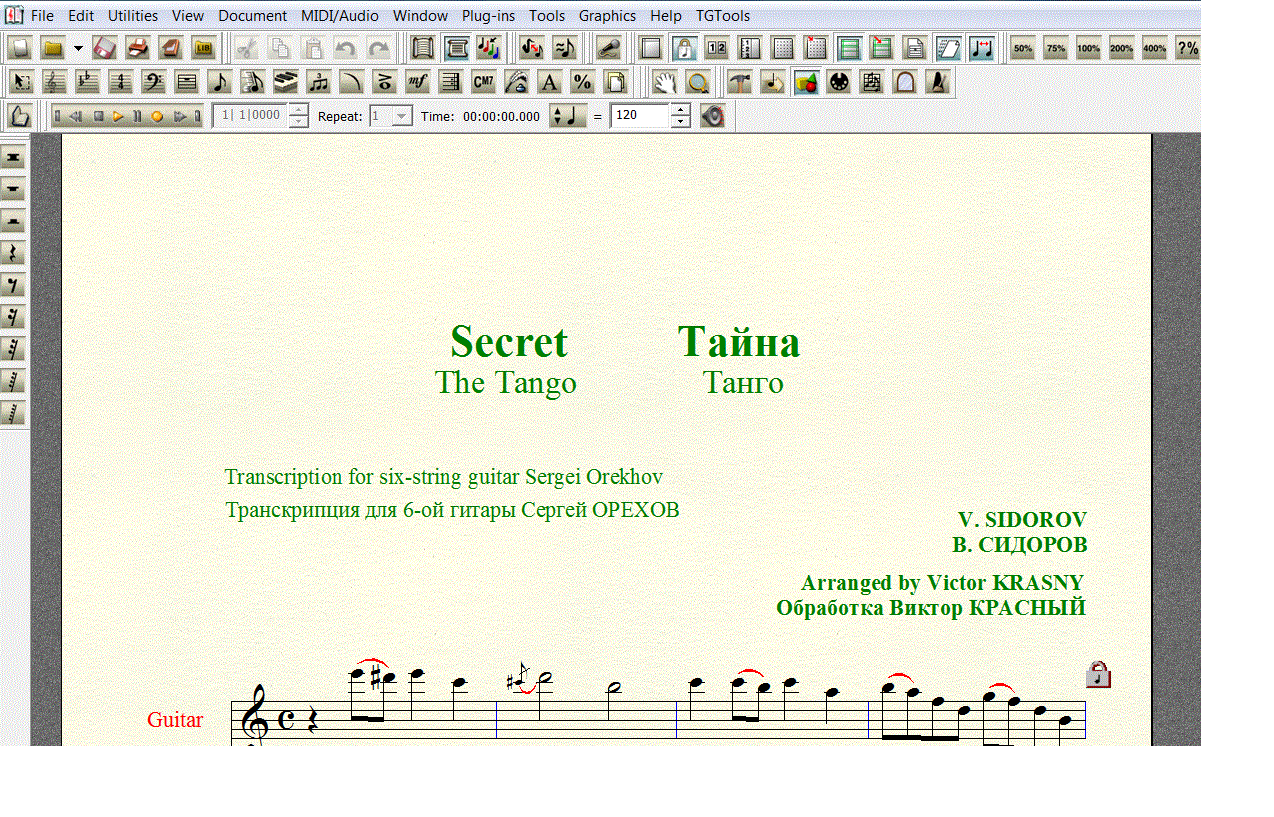Click the tempo field showing 120
This screenshot has height=817, width=1274.
coord(639,116)
